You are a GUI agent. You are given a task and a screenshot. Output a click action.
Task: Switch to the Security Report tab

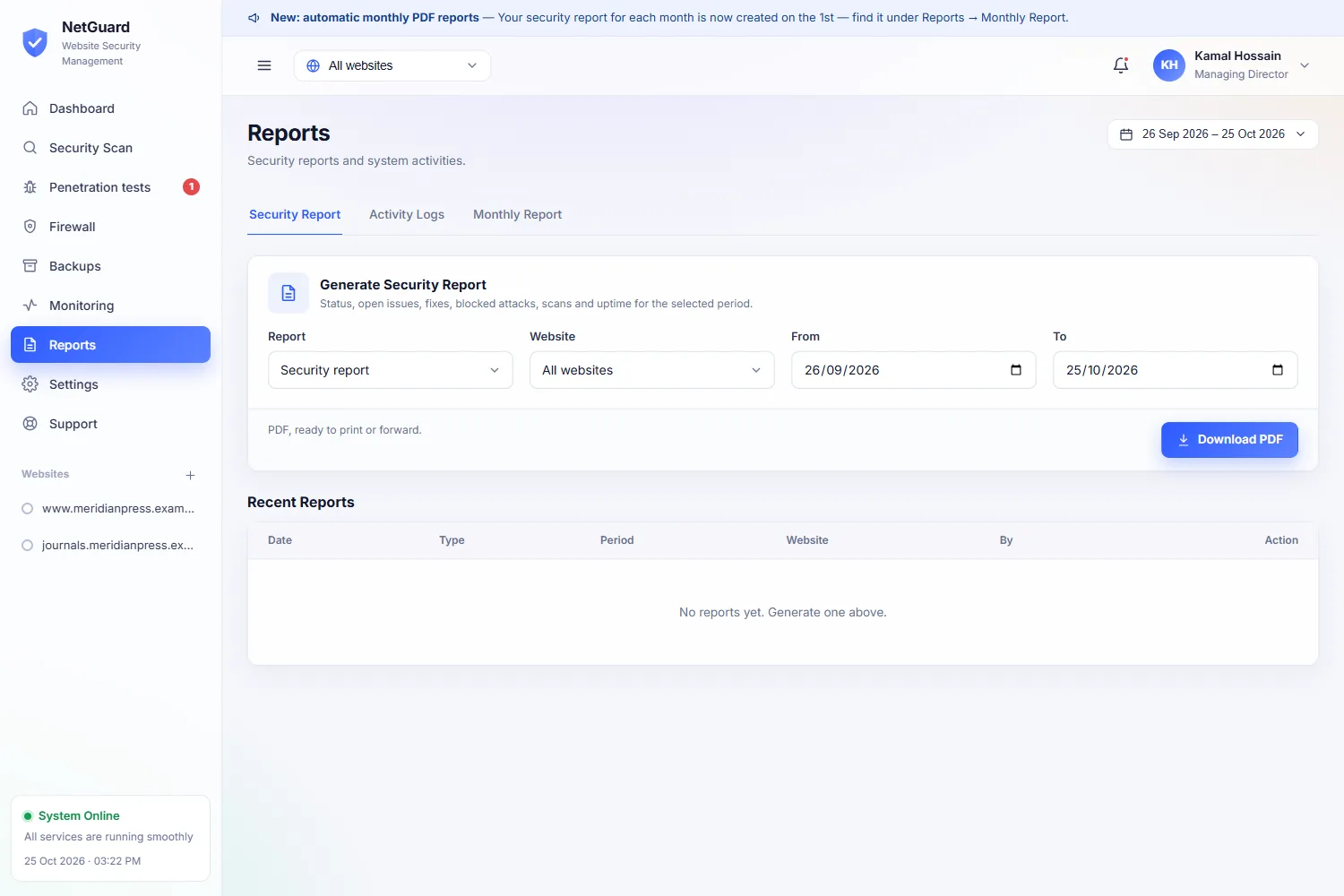click(295, 215)
